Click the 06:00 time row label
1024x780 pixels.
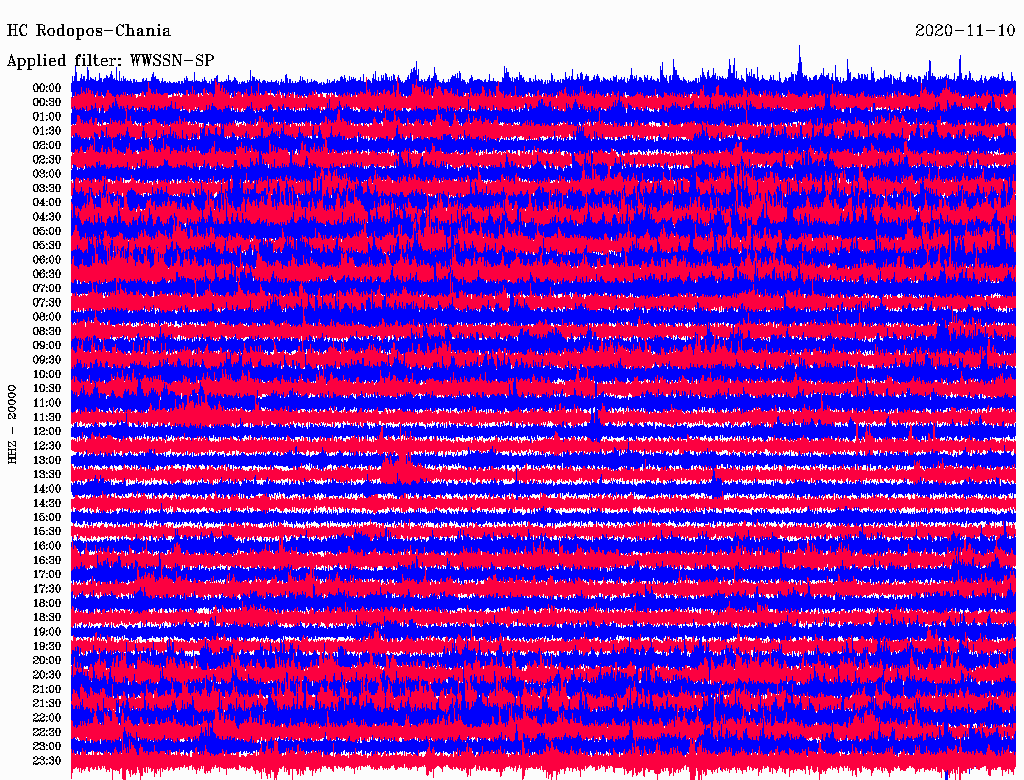pyautogui.click(x=47, y=260)
